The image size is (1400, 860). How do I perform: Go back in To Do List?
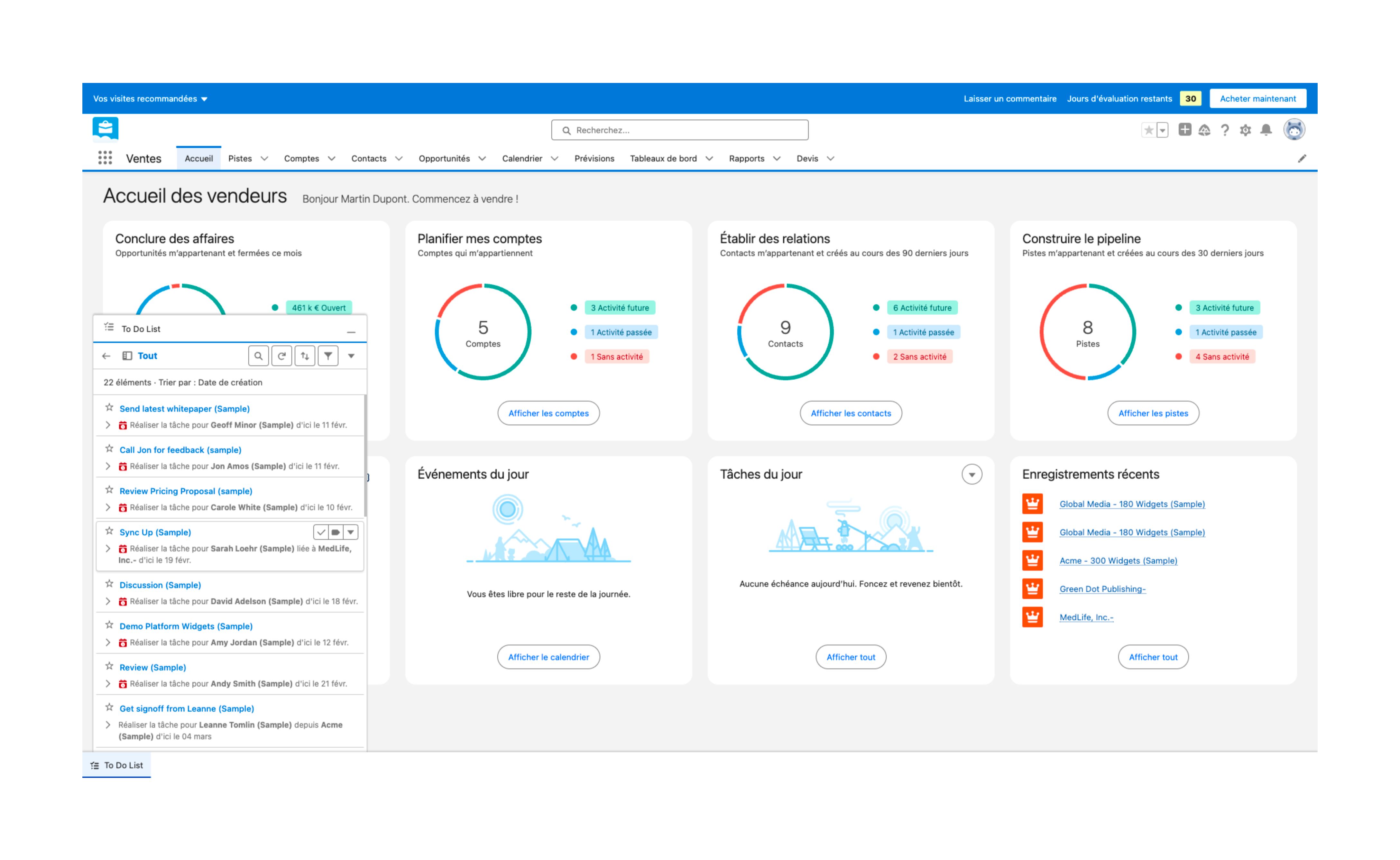(106, 356)
